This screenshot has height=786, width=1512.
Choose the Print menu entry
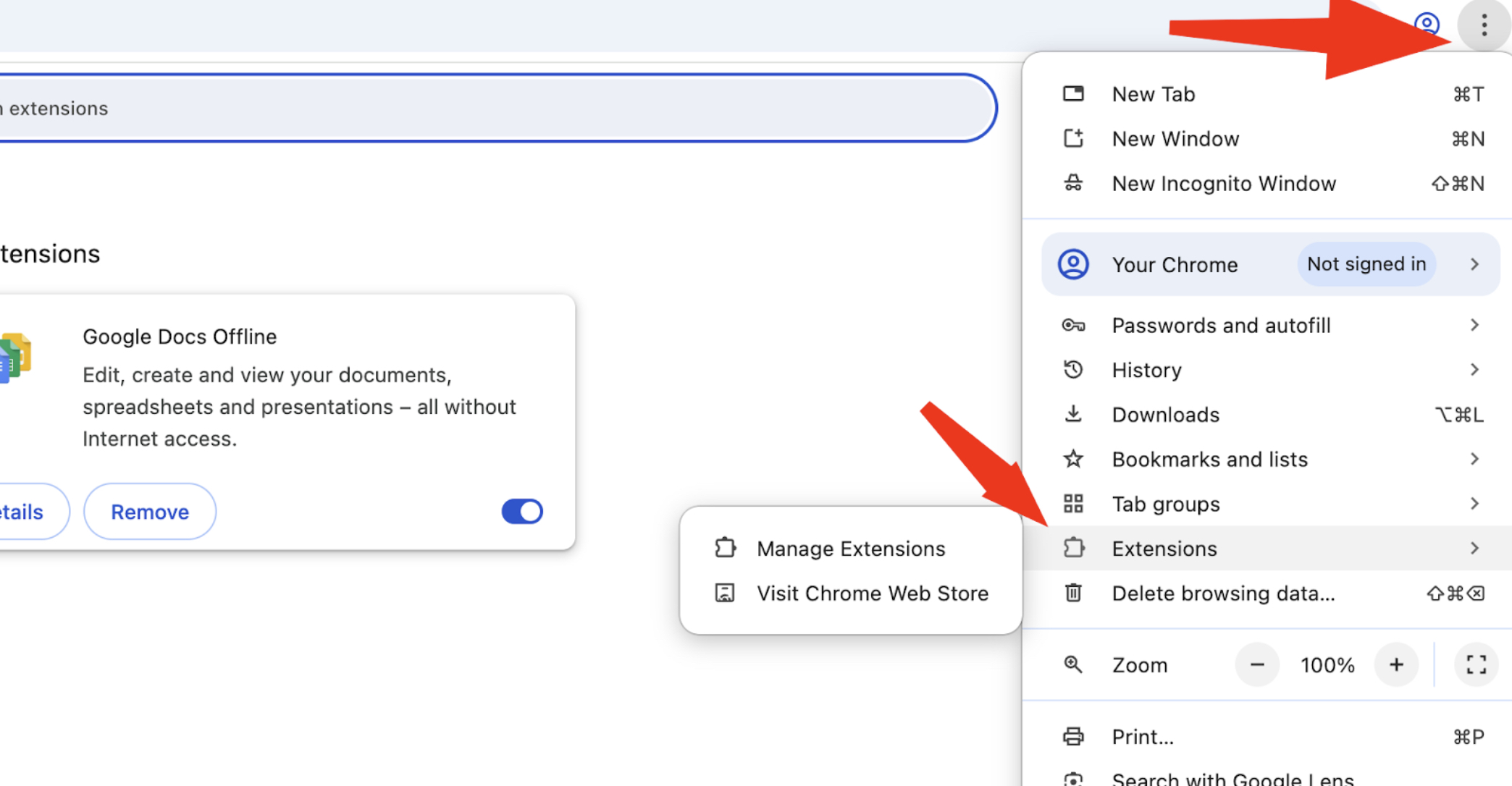(x=1267, y=737)
